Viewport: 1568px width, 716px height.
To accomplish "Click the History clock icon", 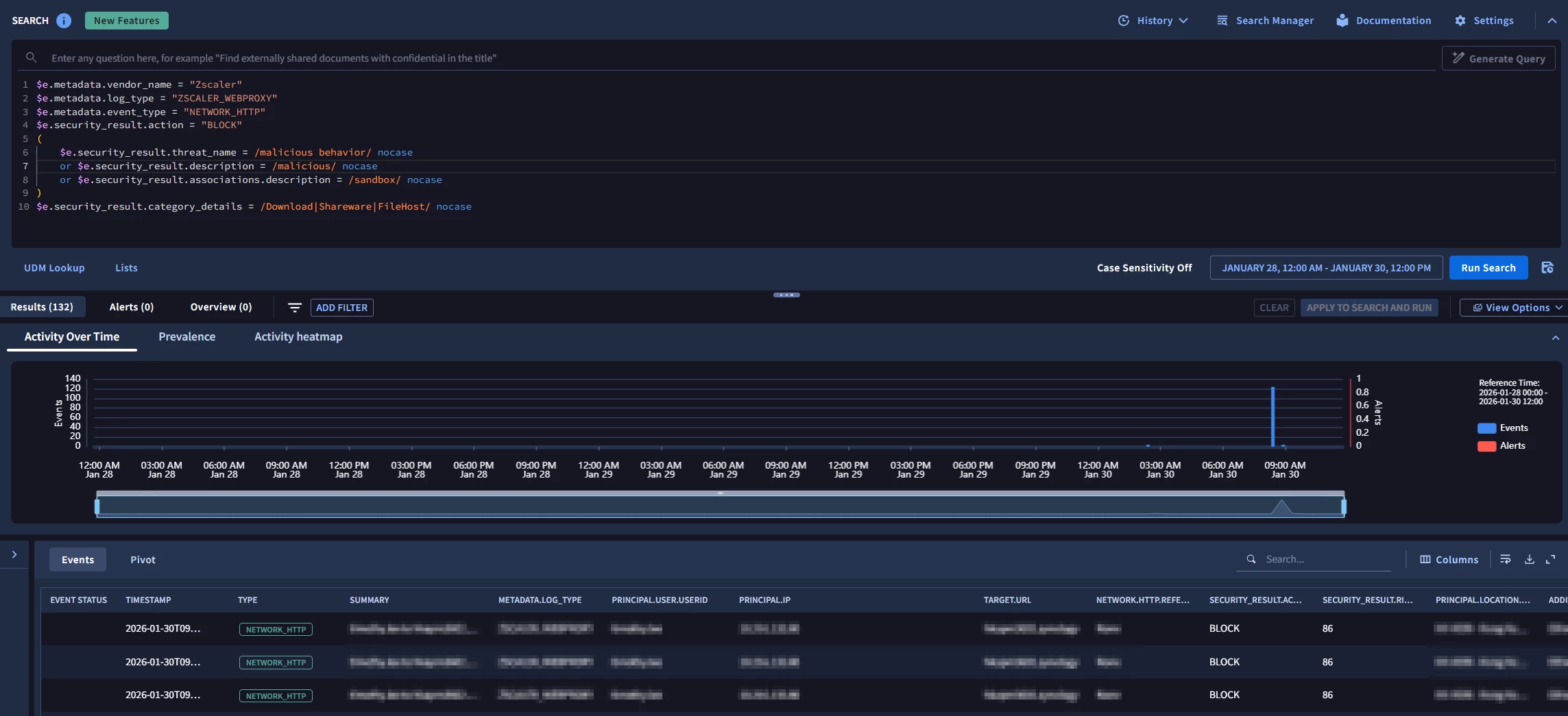I will [1124, 21].
